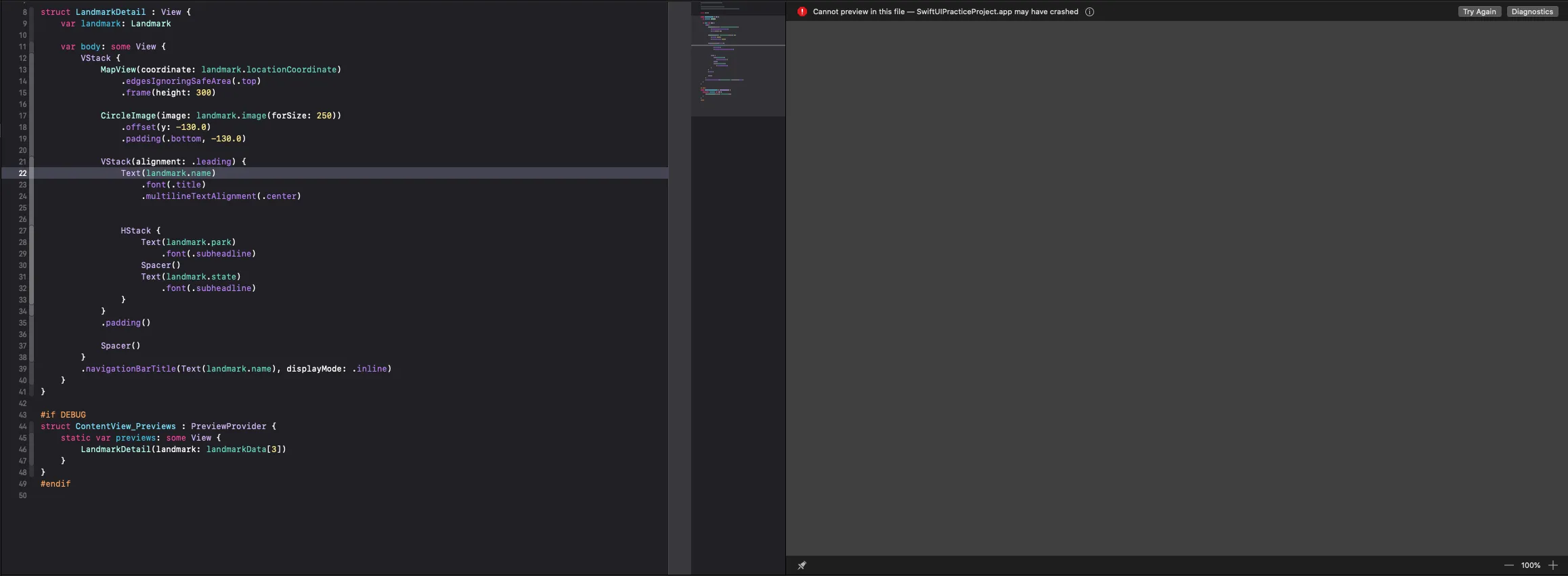
Task: Select line number 44 in the gutter
Action: tap(22, 426)
